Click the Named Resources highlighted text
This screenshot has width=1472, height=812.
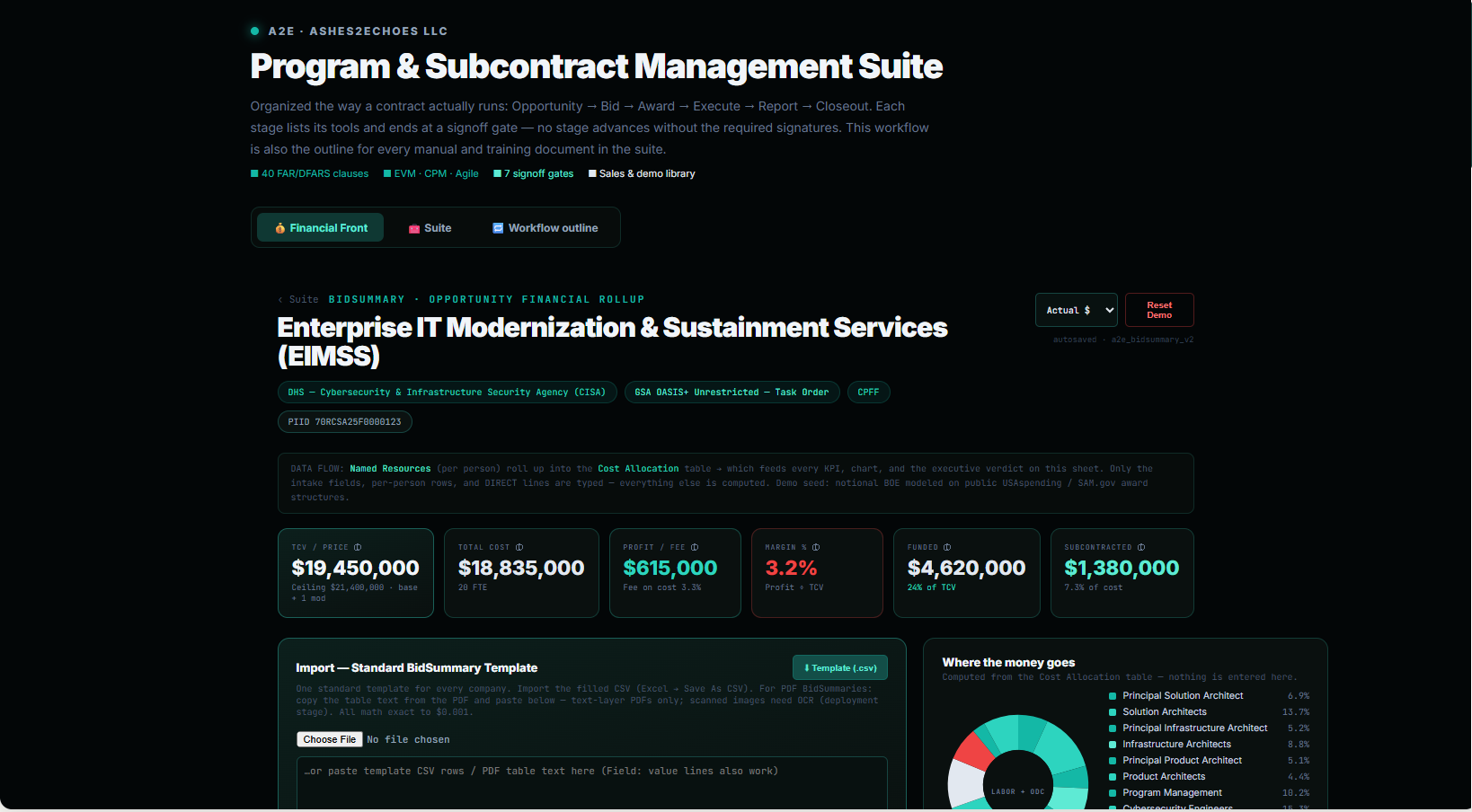pos(390,469)
